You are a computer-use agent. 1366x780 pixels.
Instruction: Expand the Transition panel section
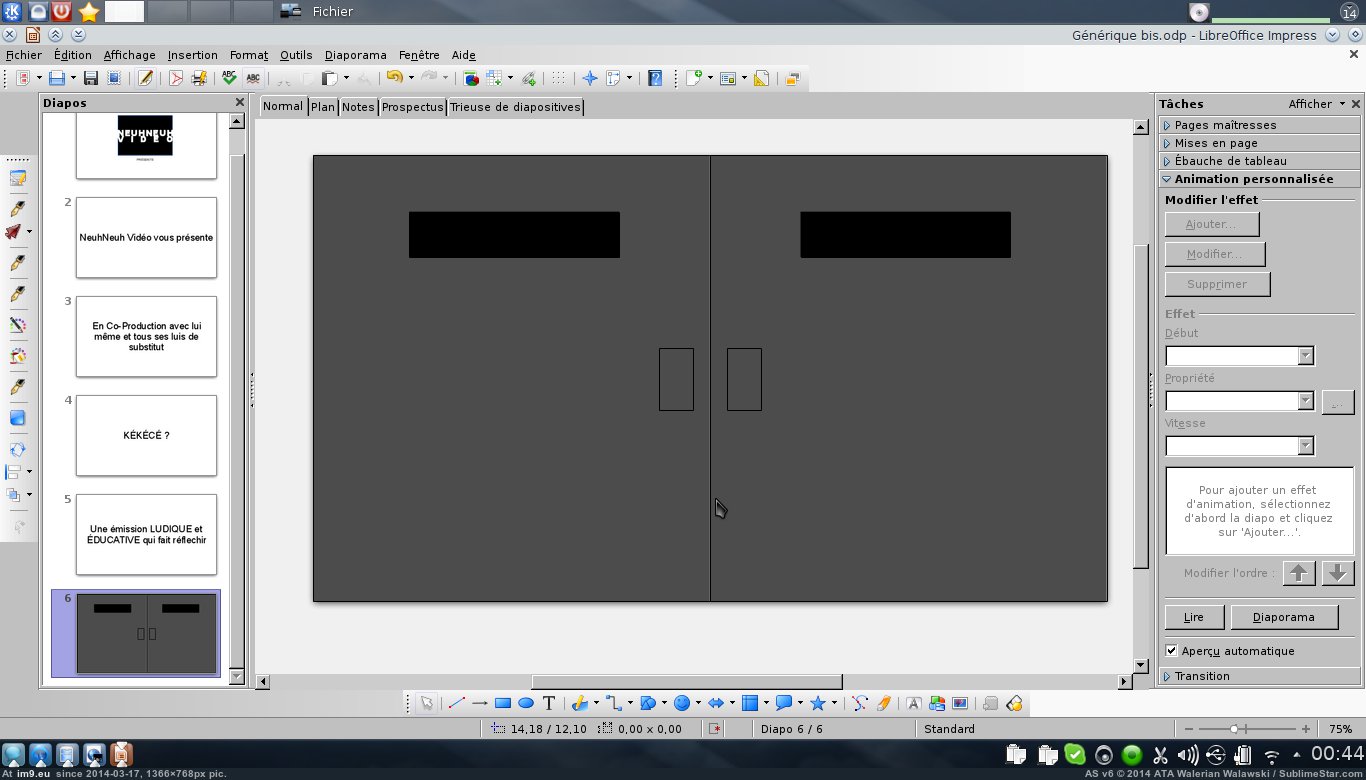pos(1202,676)
